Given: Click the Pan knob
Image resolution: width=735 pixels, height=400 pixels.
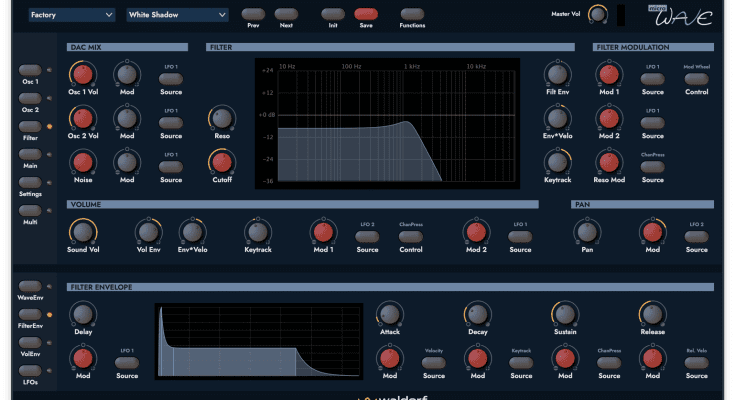Looking at the screenshot, I should 587,231.
